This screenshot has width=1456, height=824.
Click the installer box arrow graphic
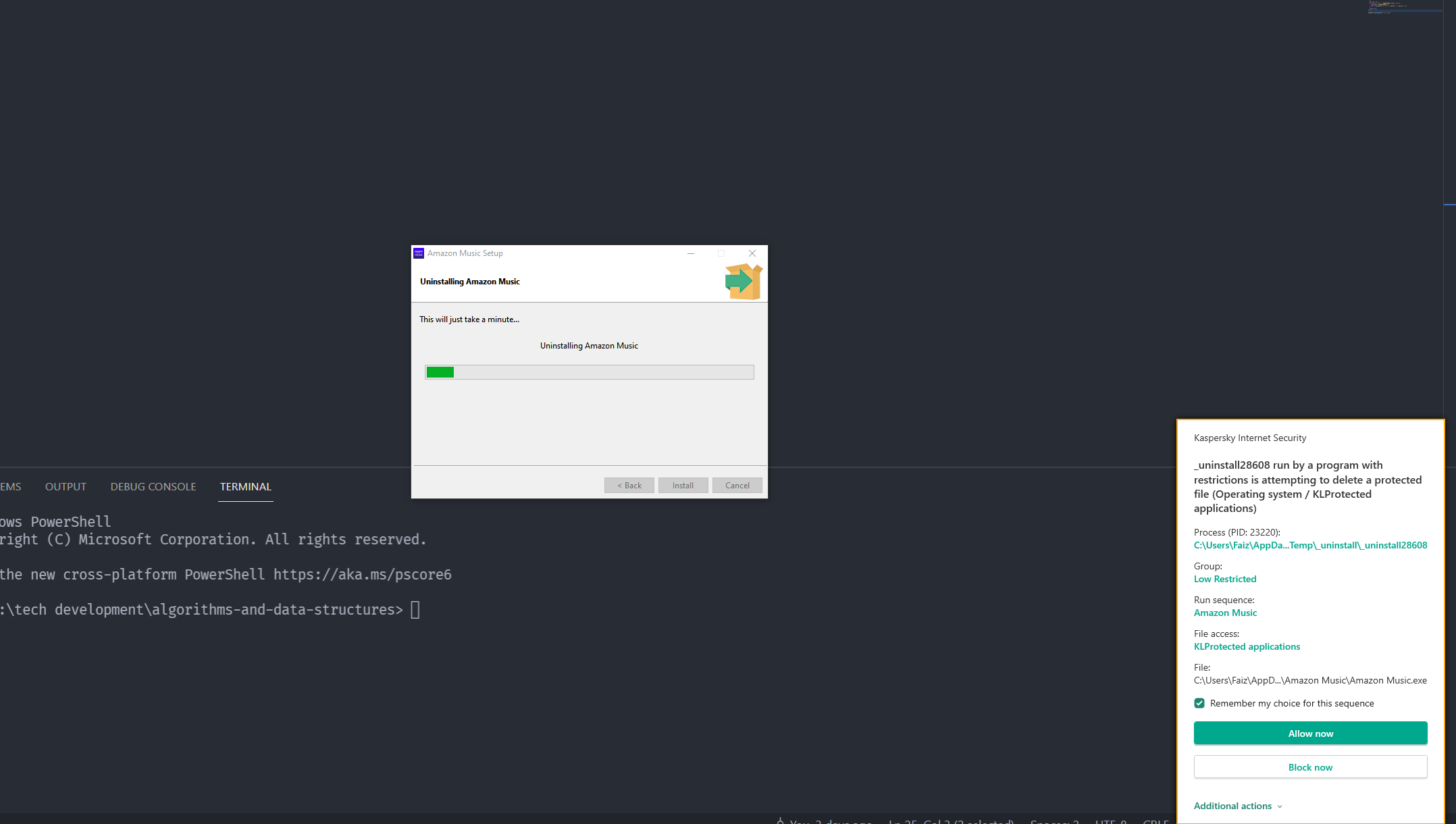click(x=743, y=281)
